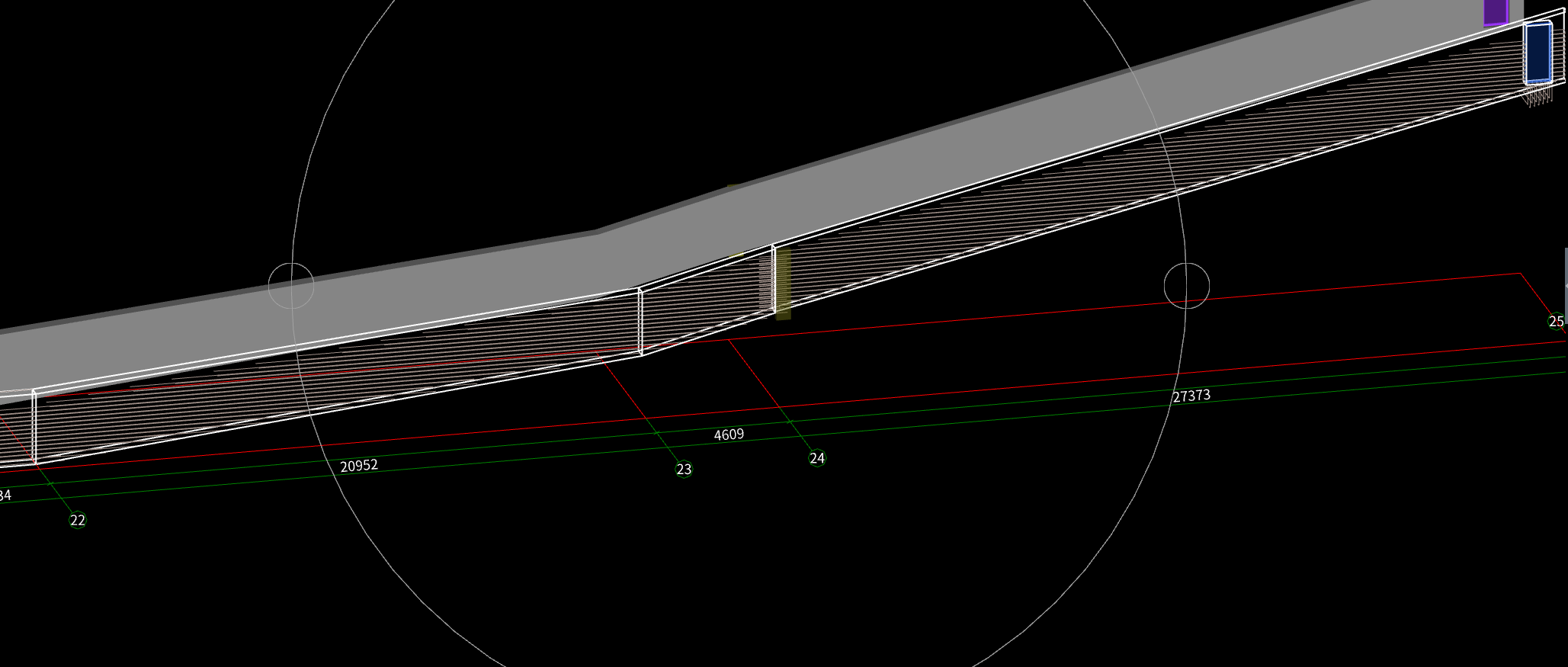Select the grid axis bubble labeled 24
This screenshot has width=1568, height=667.
pyautogui.click(x=817, y=458)
